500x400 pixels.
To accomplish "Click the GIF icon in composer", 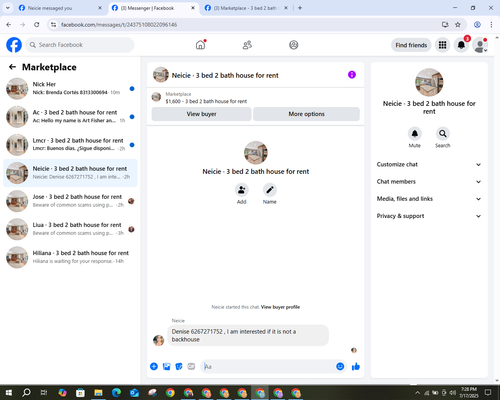I will coord(191,367).
